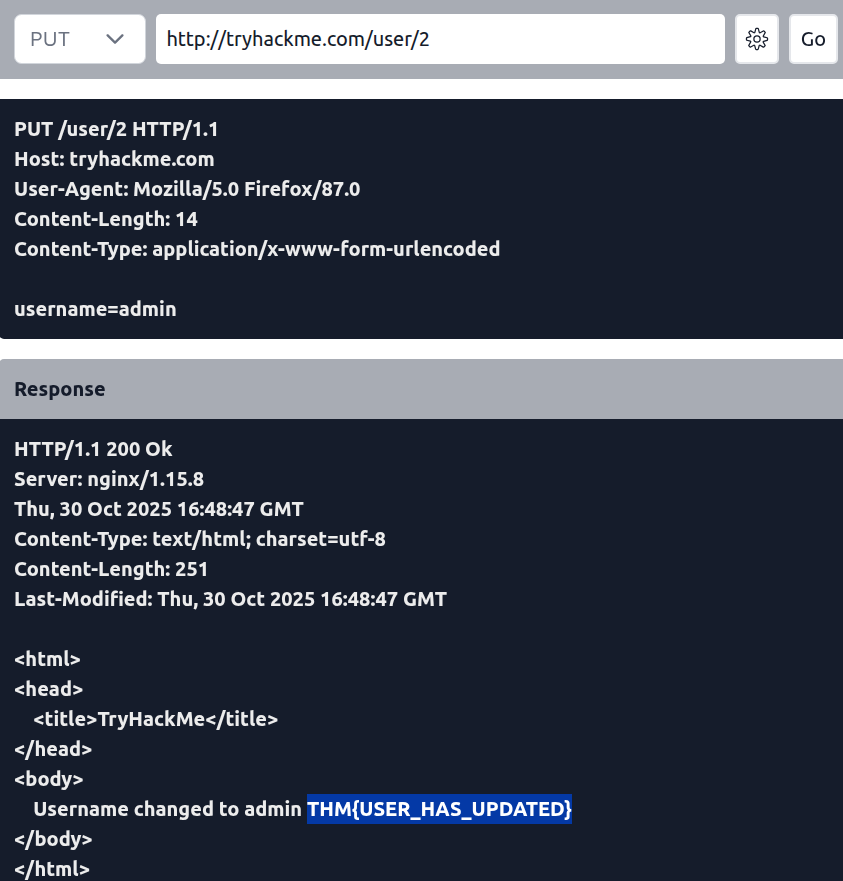Open request settings via gear icon
The width and height of the screenshot is (843, 881).
[757, 39]
